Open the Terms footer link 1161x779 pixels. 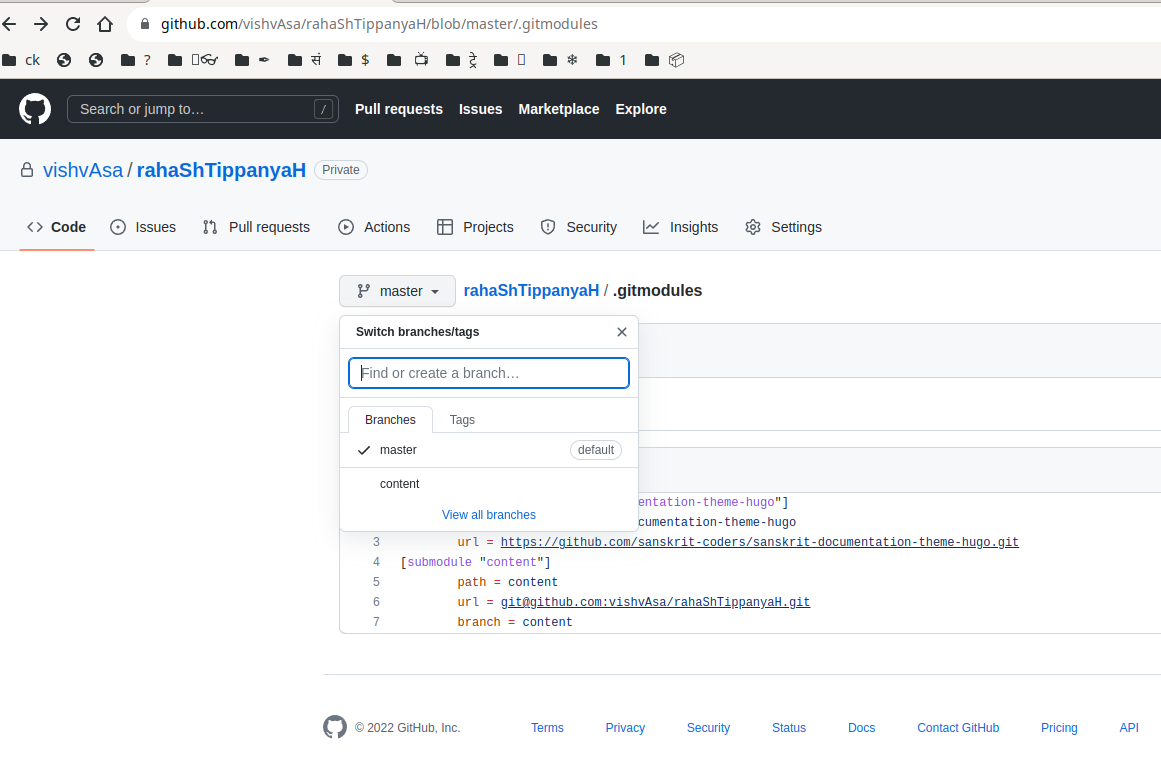click(547, 728)
